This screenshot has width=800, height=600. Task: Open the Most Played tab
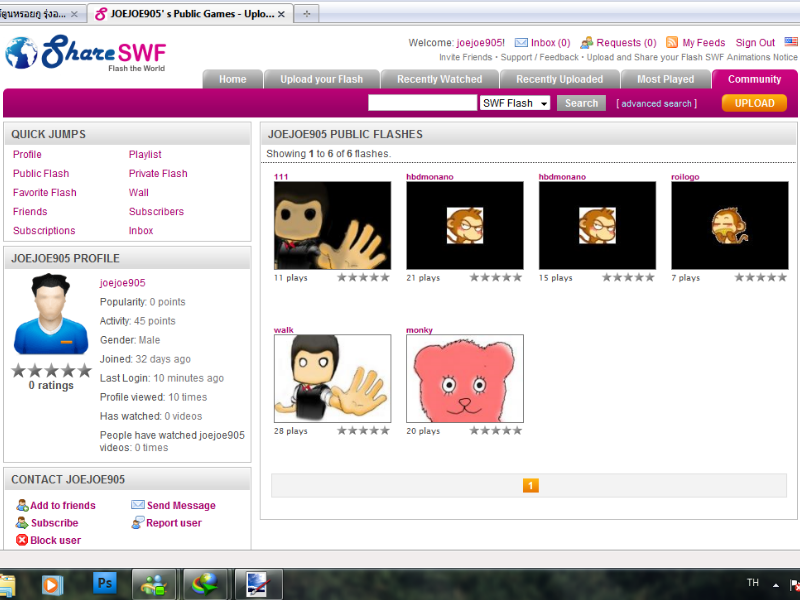point(666,79)
